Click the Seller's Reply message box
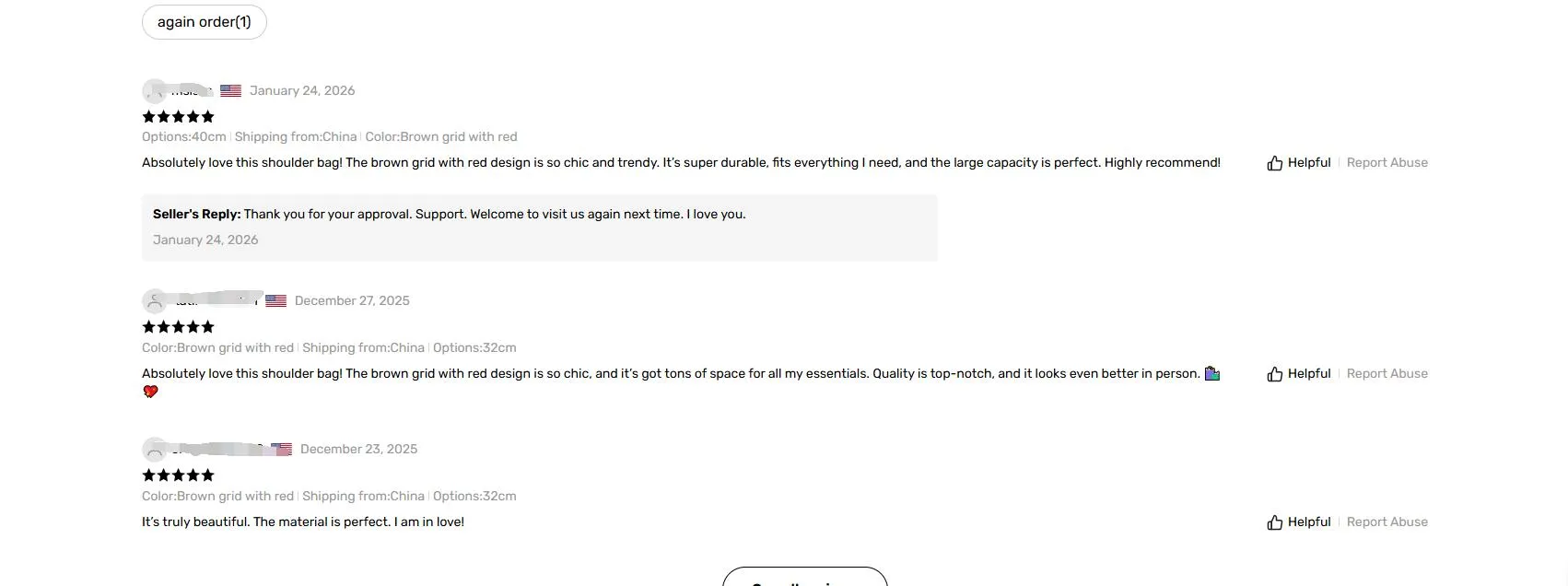The width and height of the screenshot is (1568, 586). pyautogui.click(x=539, y=227)
